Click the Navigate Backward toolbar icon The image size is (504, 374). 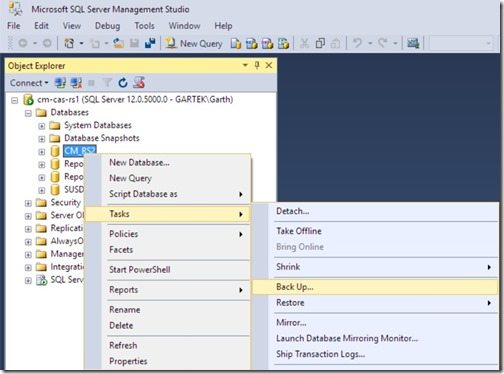[x=23, y=43]
